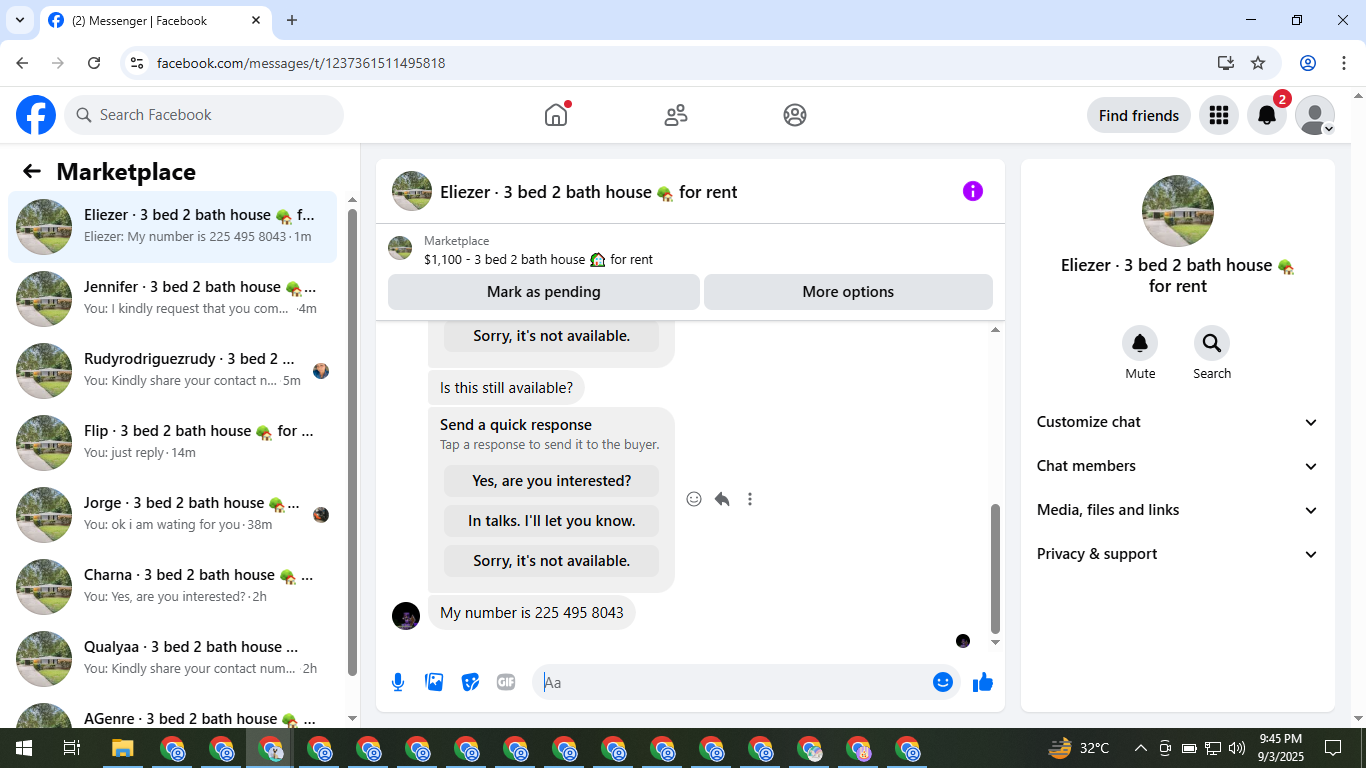The image size is (1366, 768).
Task: Click the chat messages scrollbar thumb
Action: (995, 568)
